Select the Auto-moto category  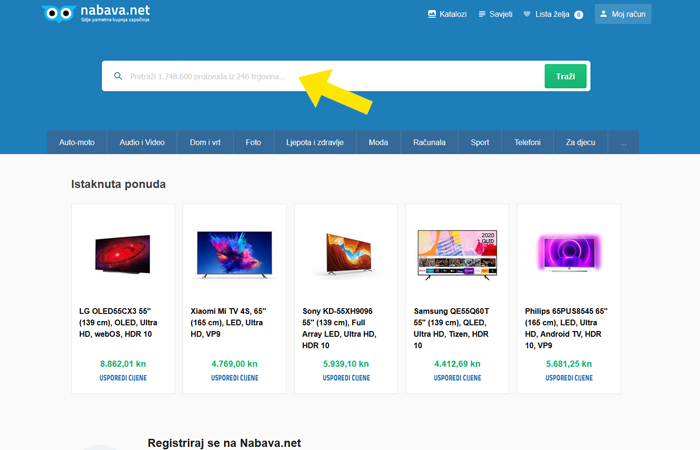(x=77, y=142)
